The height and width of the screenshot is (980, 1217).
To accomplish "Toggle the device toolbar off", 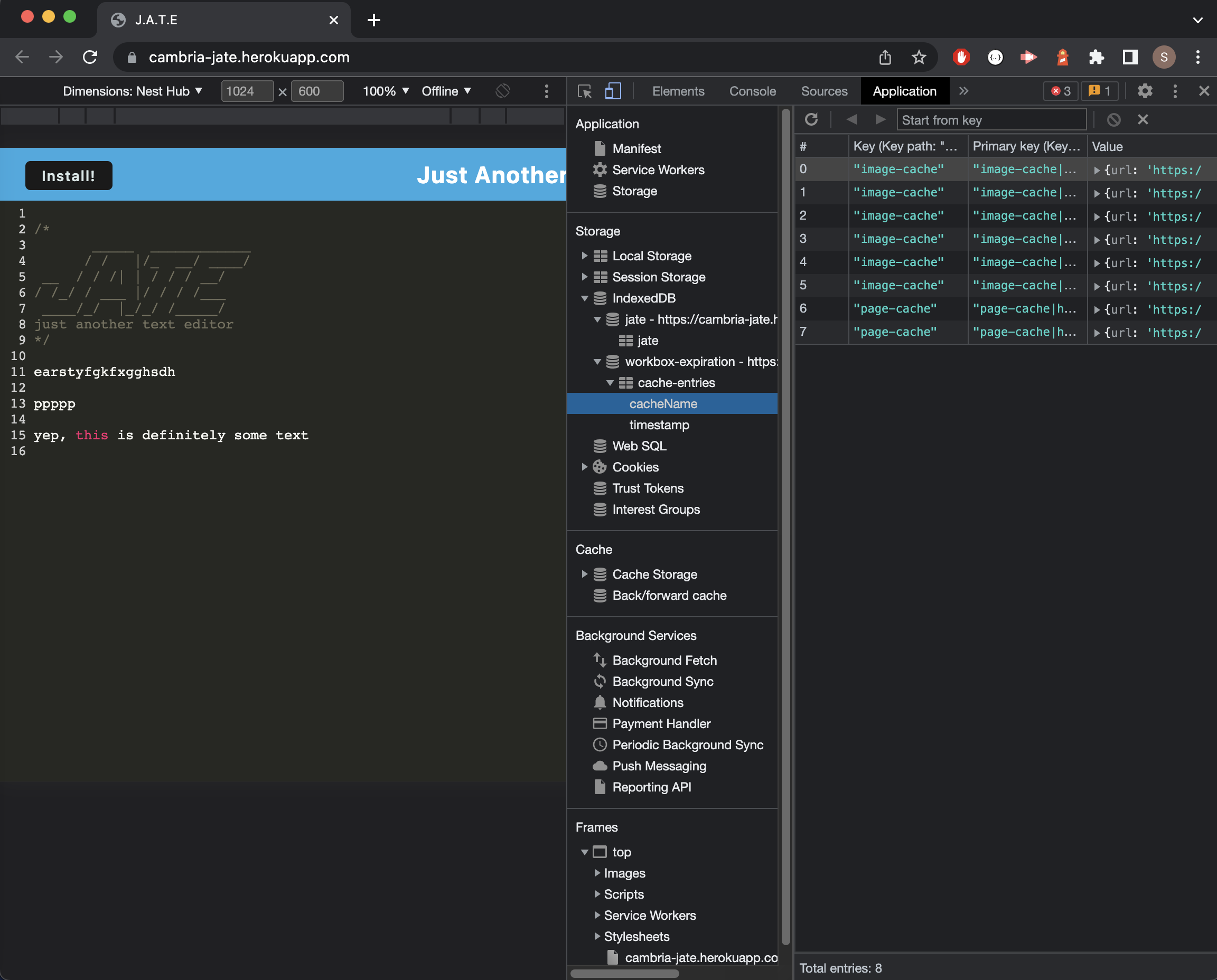I will 613,91.
